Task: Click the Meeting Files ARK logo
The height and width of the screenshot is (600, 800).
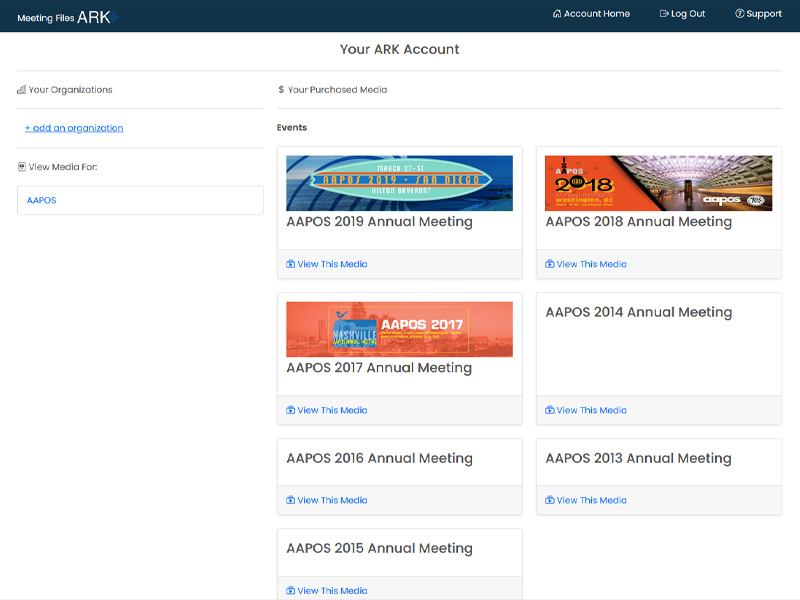Action: [x=67, y=17]
